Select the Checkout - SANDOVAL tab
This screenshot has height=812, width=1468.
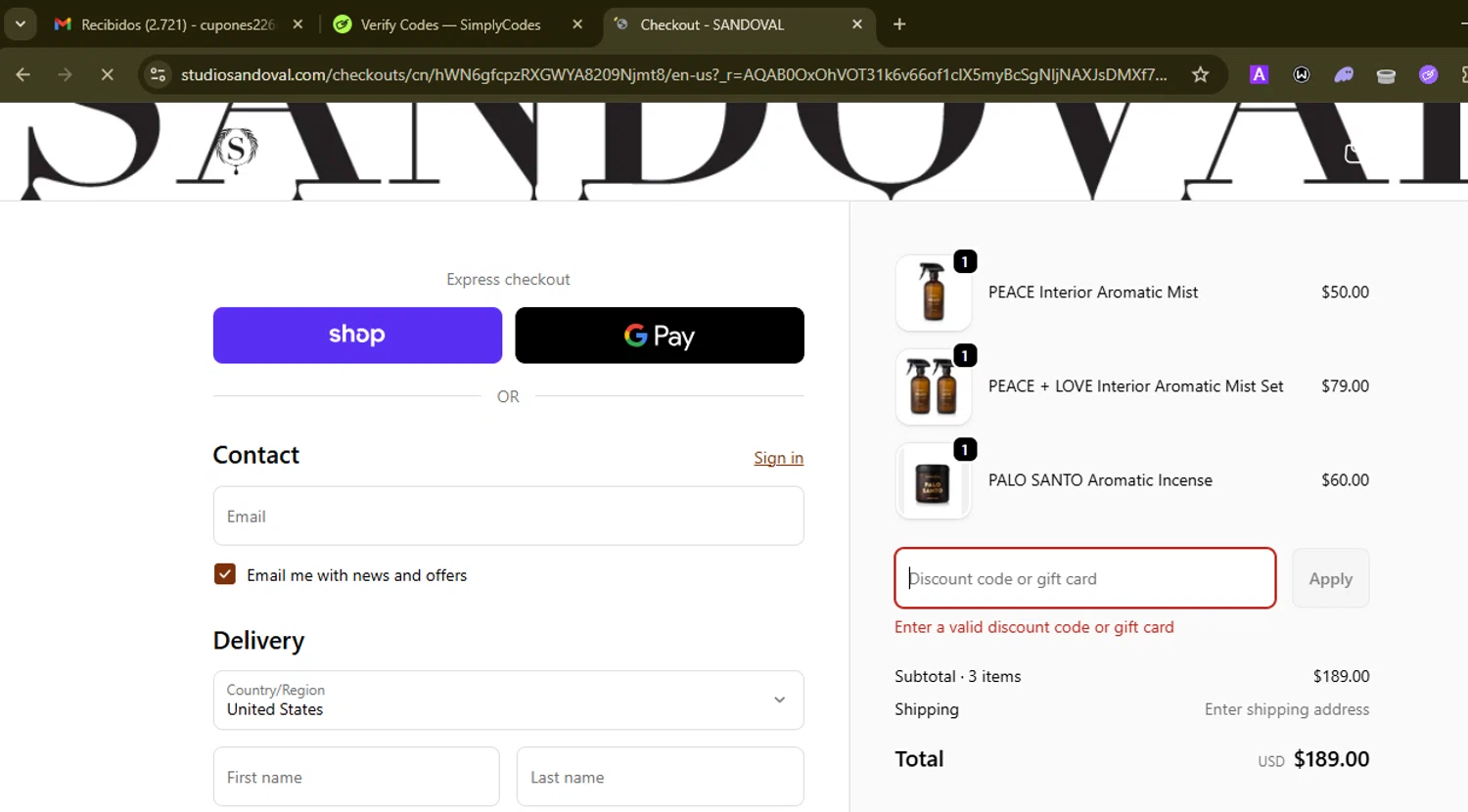pyautogui.click(x=739, y=24)
